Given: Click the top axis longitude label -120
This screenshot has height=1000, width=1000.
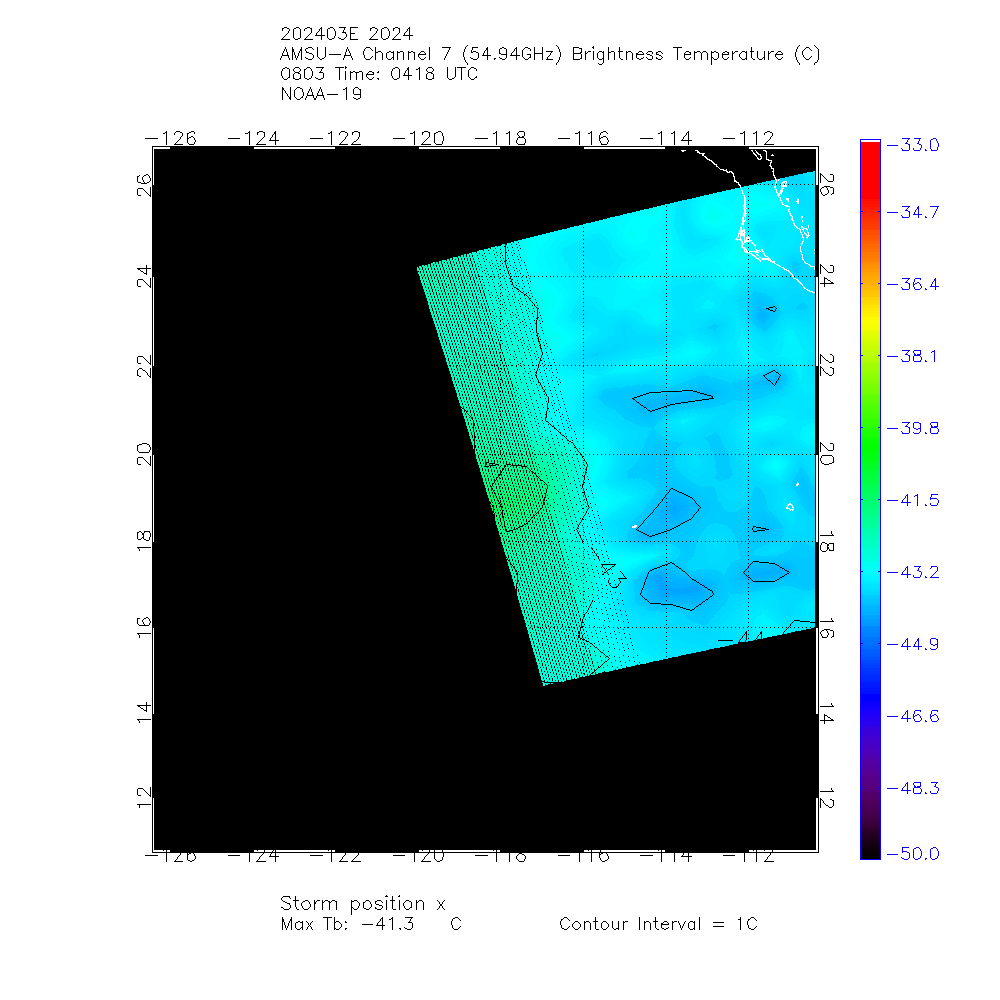Looking at the screenshot, I should pyautogui.click(x=418, y=138).
